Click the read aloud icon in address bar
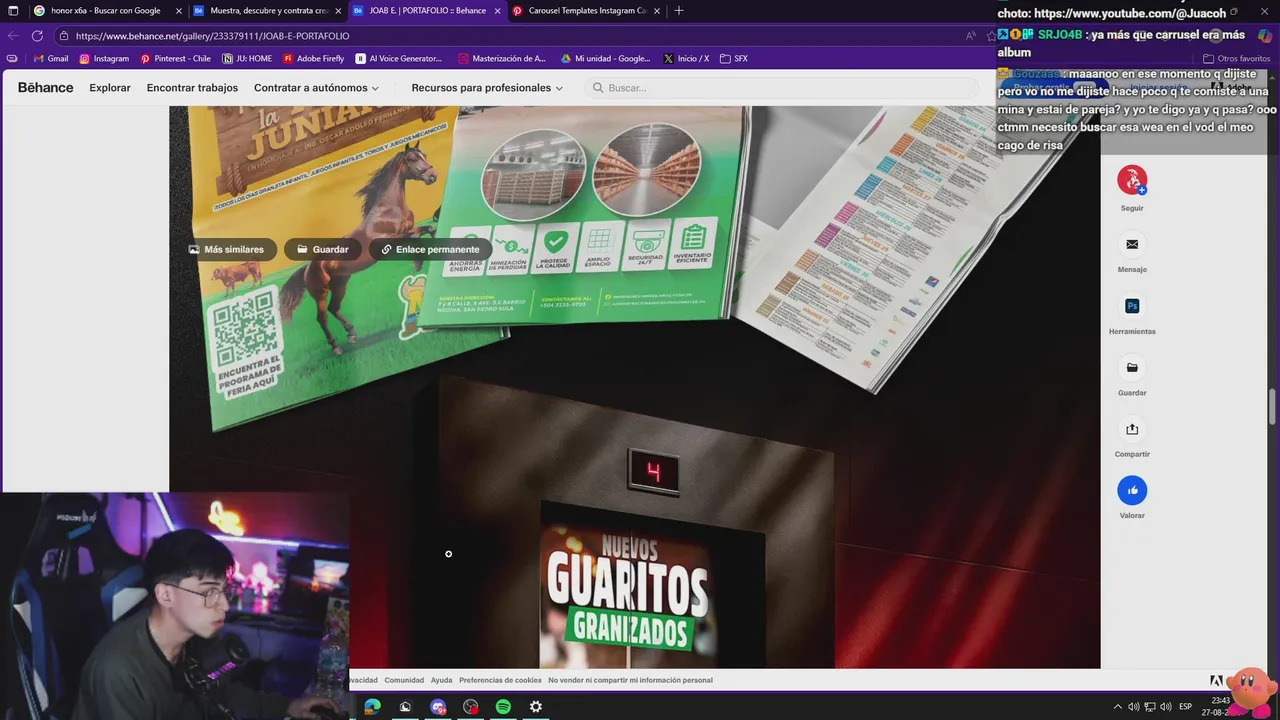1280x720 pixels. [x=970, y=36]
